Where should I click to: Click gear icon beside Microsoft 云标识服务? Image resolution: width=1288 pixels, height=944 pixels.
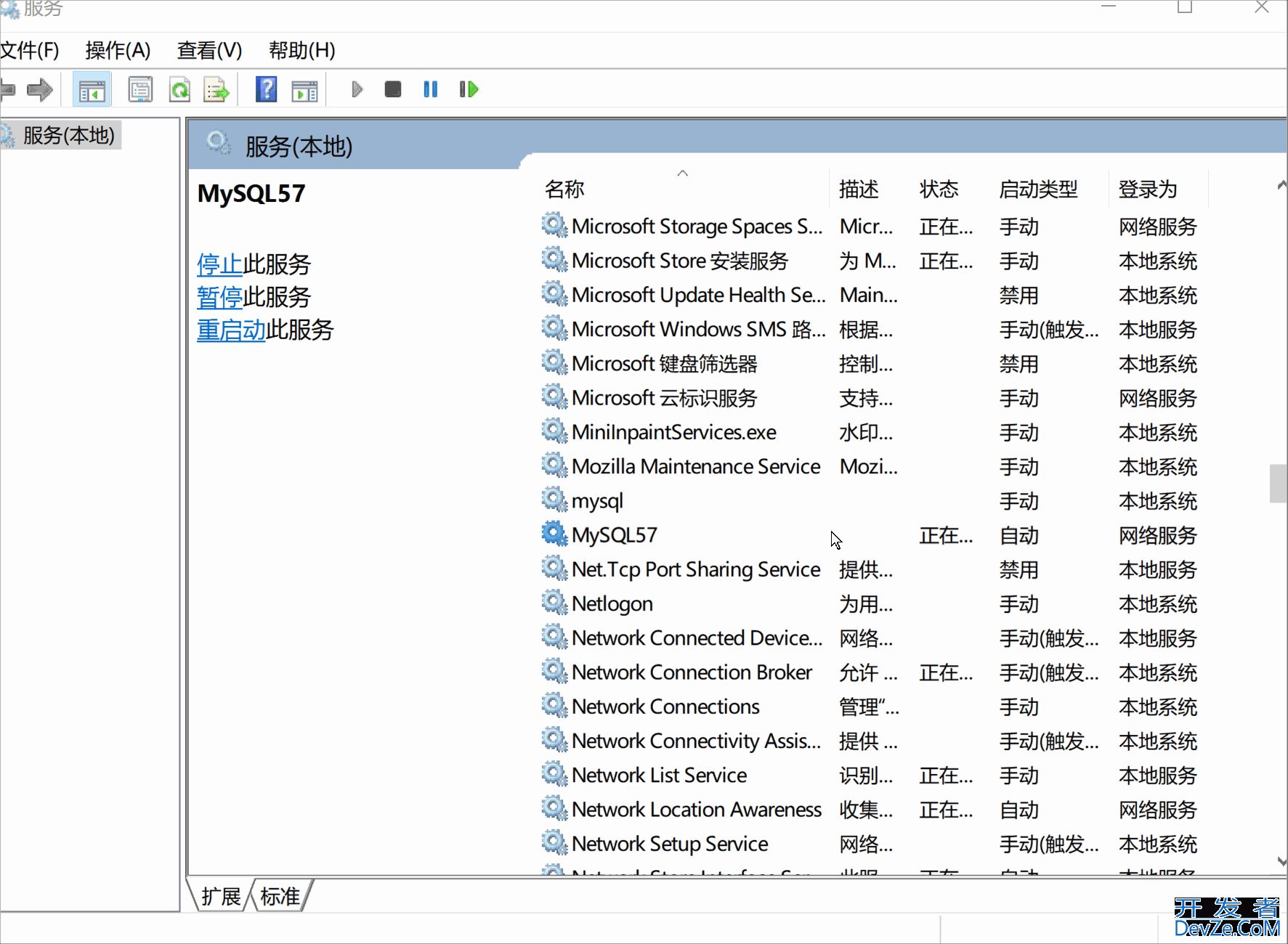pyautogui.click(x=554, y=396)
